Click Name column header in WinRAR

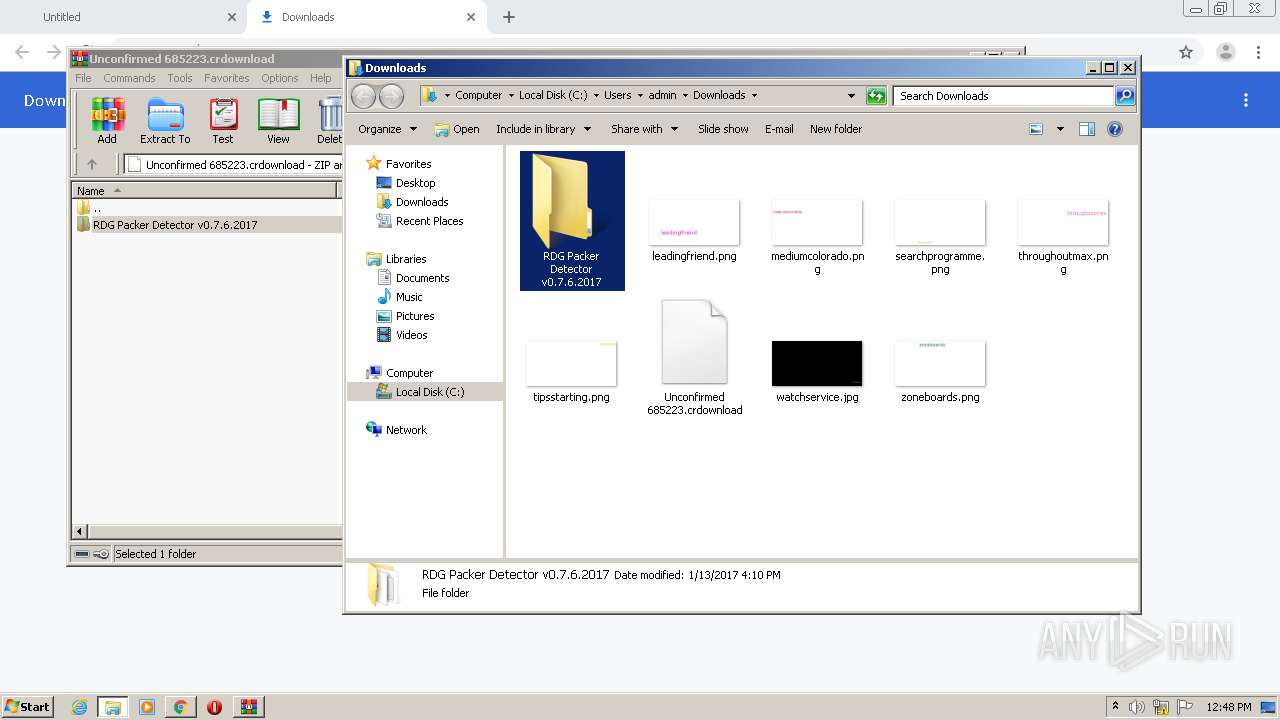205,190
